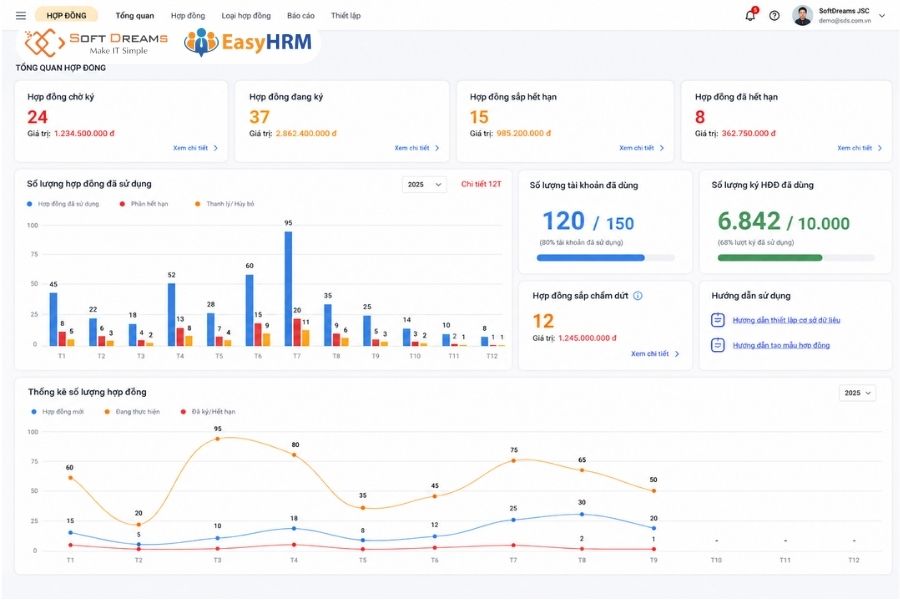Image resolution: width=900 pixels, height=600 pixels.
Task: Open the Báo cáo menu
Action: [301, 16]
